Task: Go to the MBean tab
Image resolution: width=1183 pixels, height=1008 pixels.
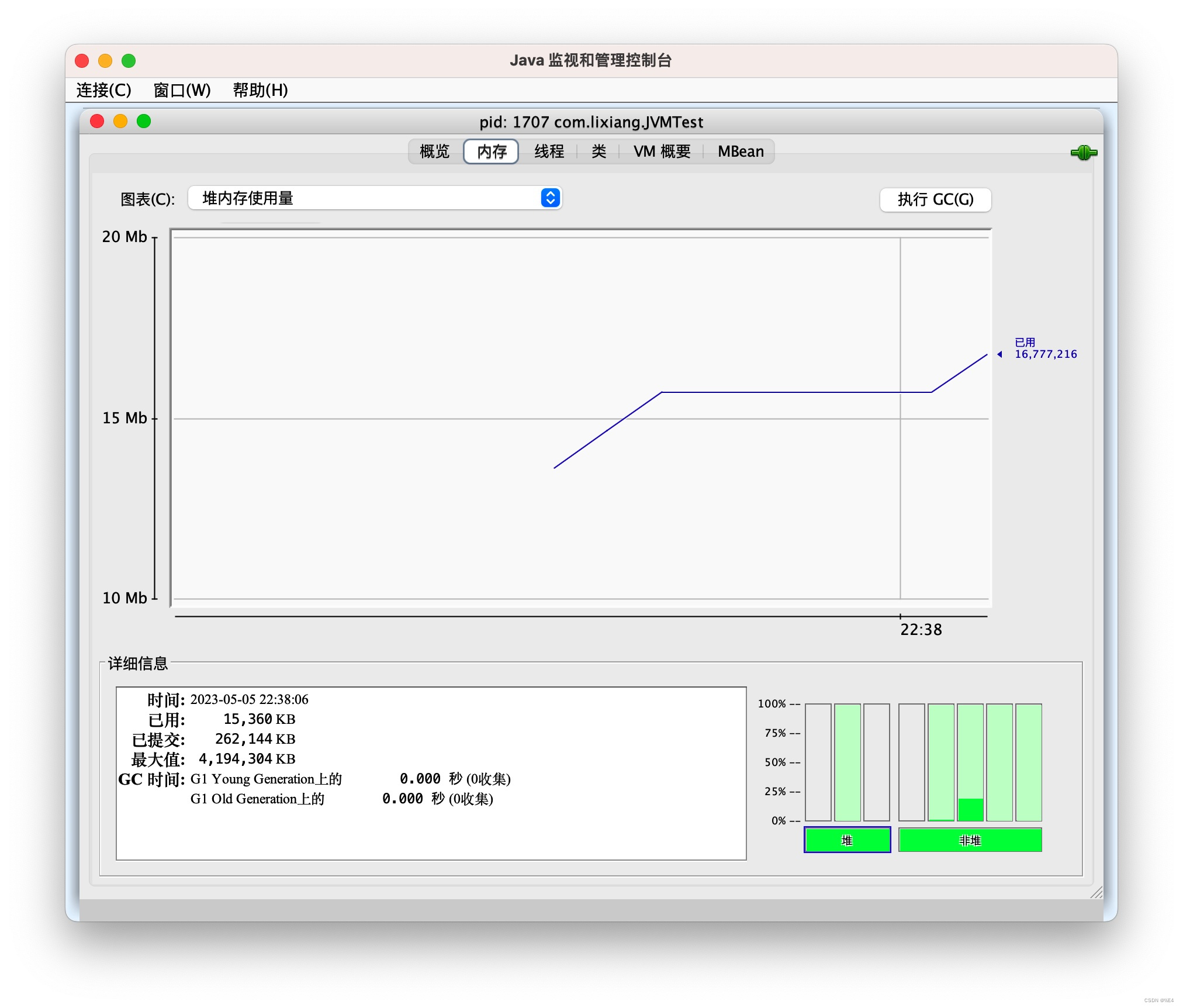Action: pos(740,152)
